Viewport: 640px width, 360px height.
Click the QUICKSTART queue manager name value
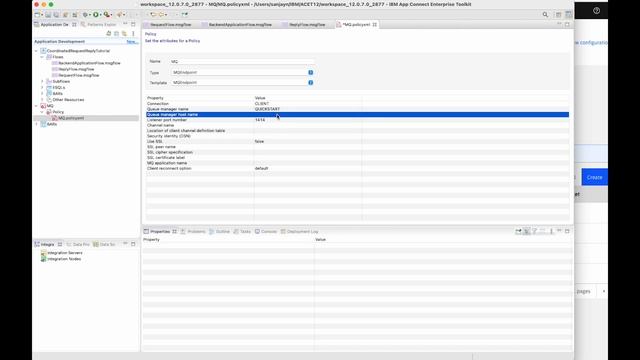click(267, 109)
